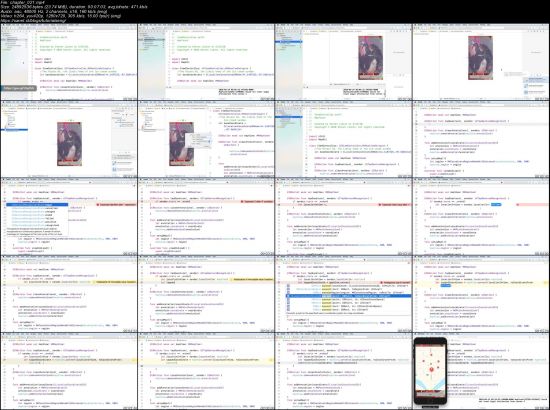Viewport: 550px width, 410px height.
Task: Open the thumbnail showing the iPhone simulator map
Action: pyautogui.click(x=481, y=371)
